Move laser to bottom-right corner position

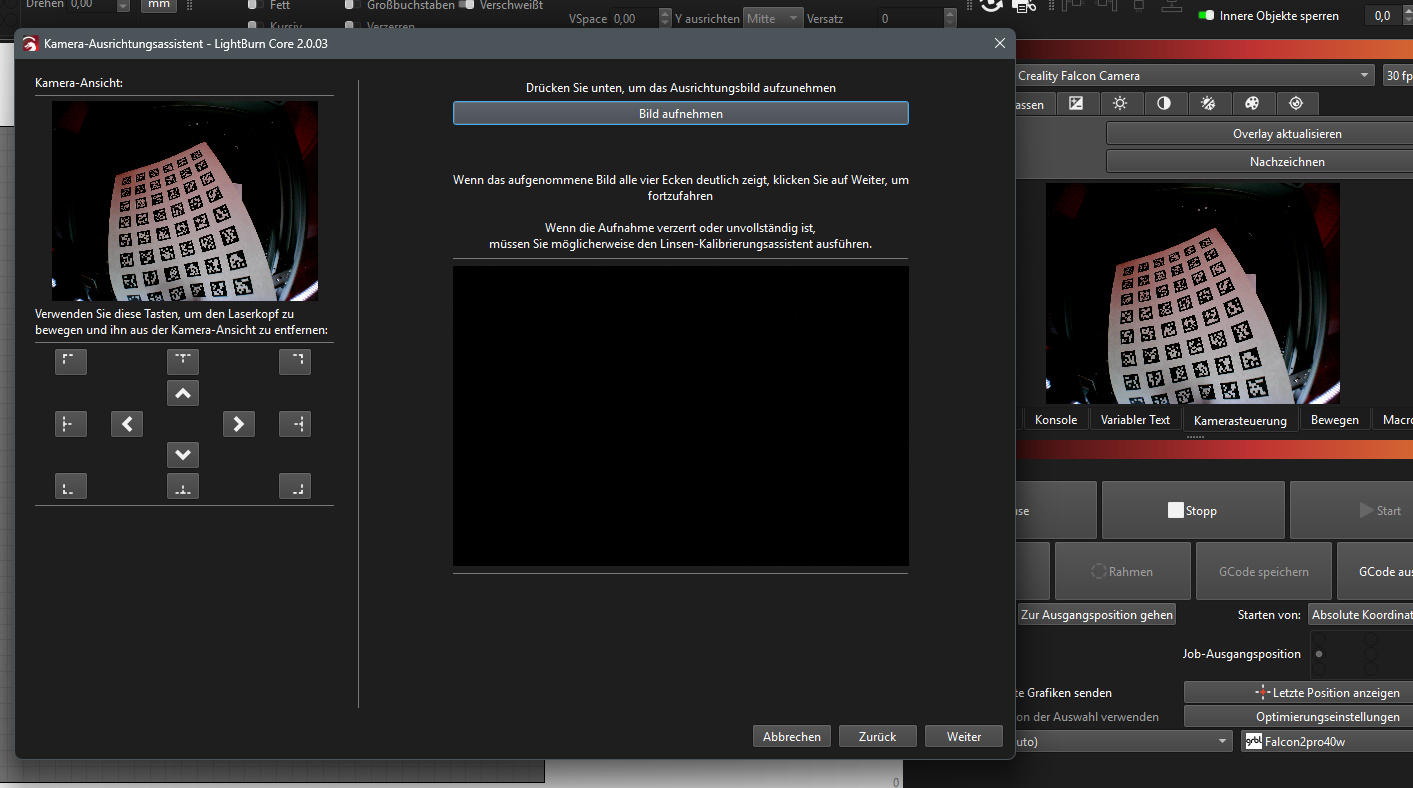pos(295,487)
